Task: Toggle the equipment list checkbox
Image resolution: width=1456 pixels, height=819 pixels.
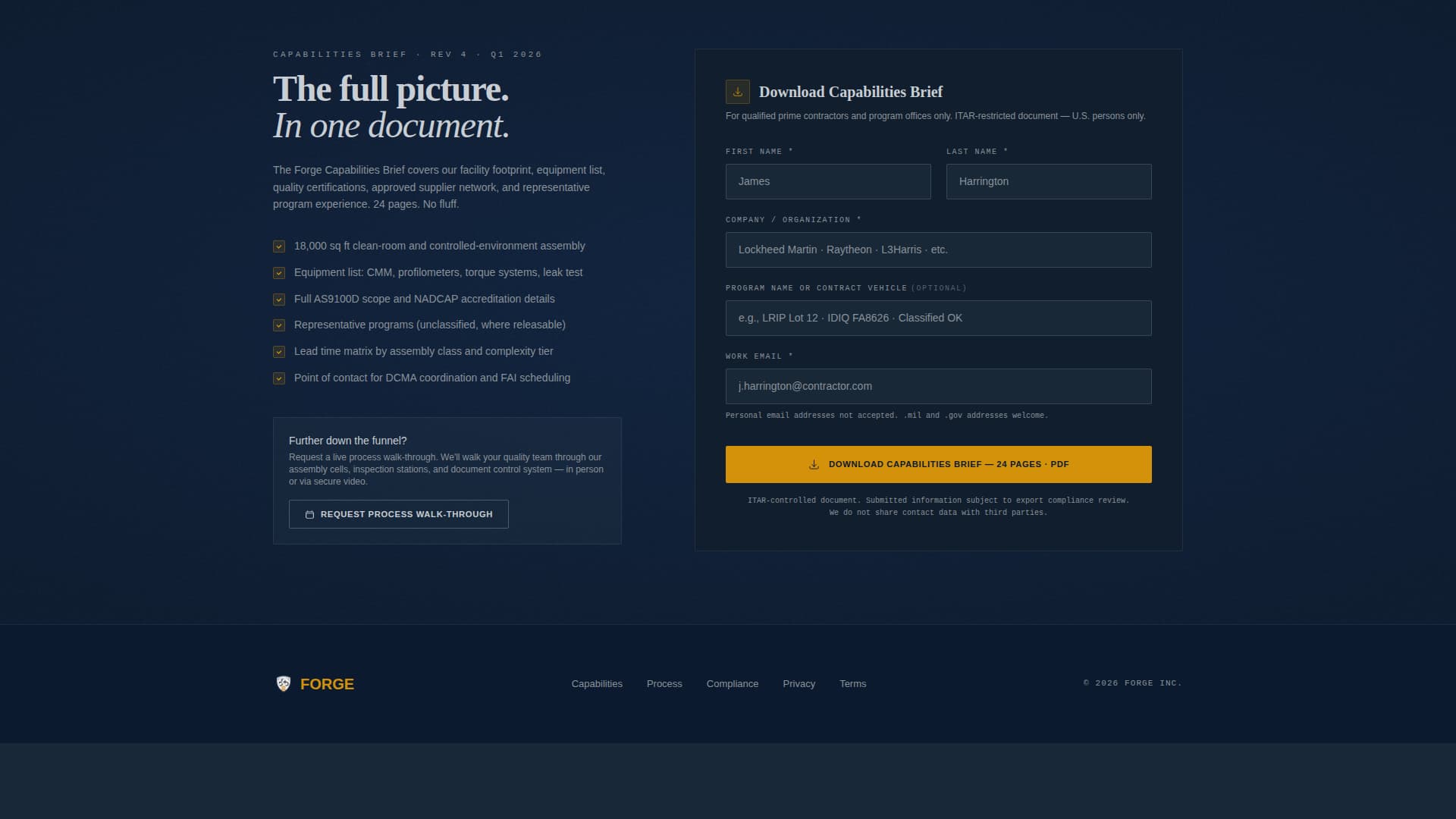Action: 279,273
